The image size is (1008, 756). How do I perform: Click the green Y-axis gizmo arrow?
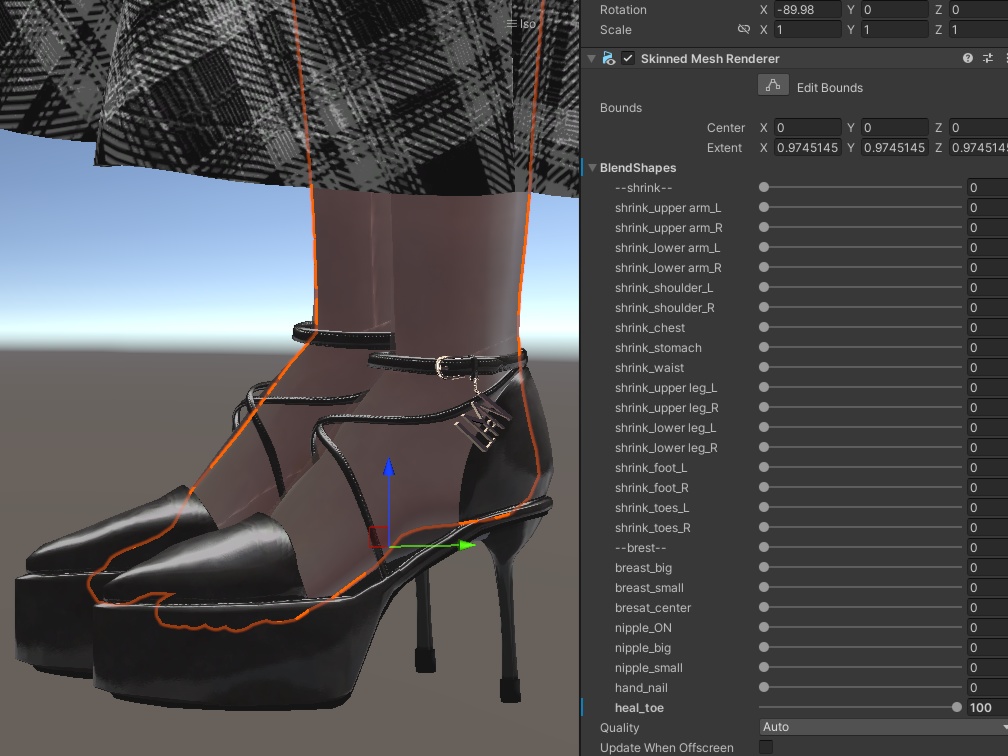point(465,545)
